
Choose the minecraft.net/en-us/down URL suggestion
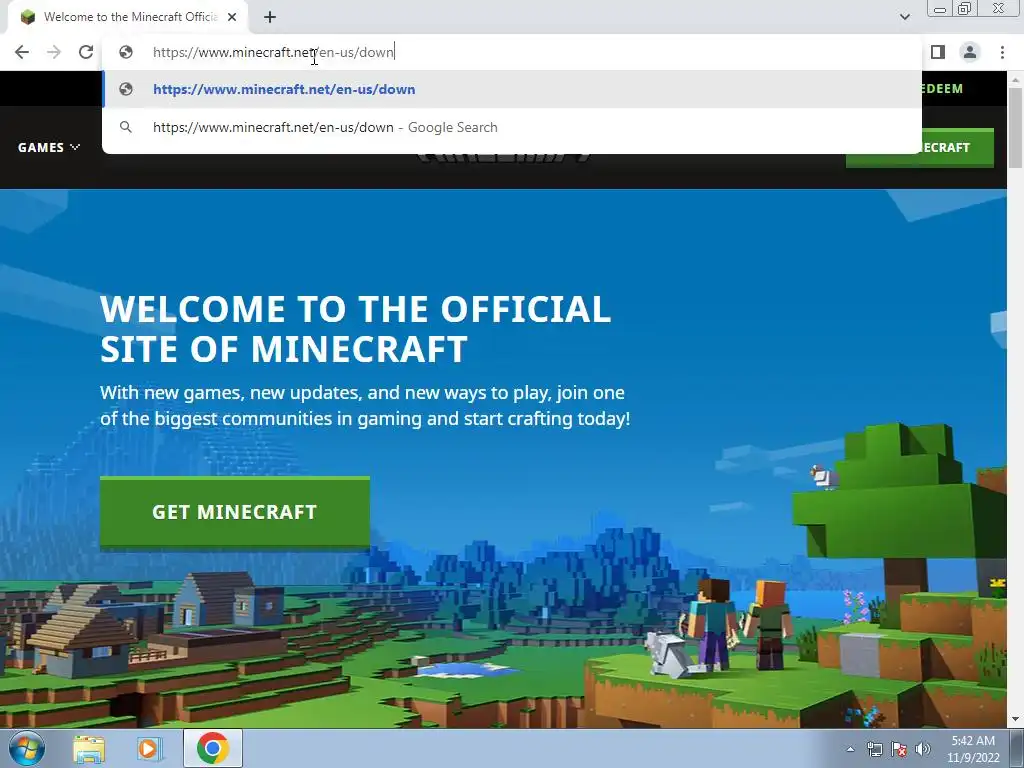512,89
